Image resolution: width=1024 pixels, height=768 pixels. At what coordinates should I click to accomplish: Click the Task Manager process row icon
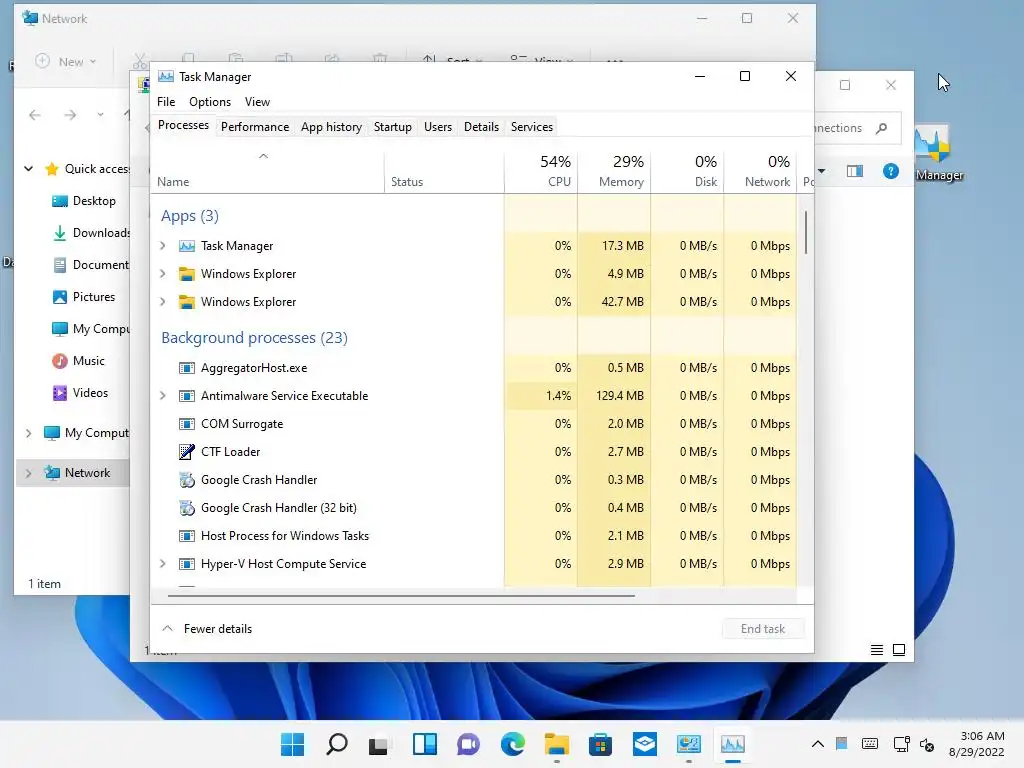187,246
